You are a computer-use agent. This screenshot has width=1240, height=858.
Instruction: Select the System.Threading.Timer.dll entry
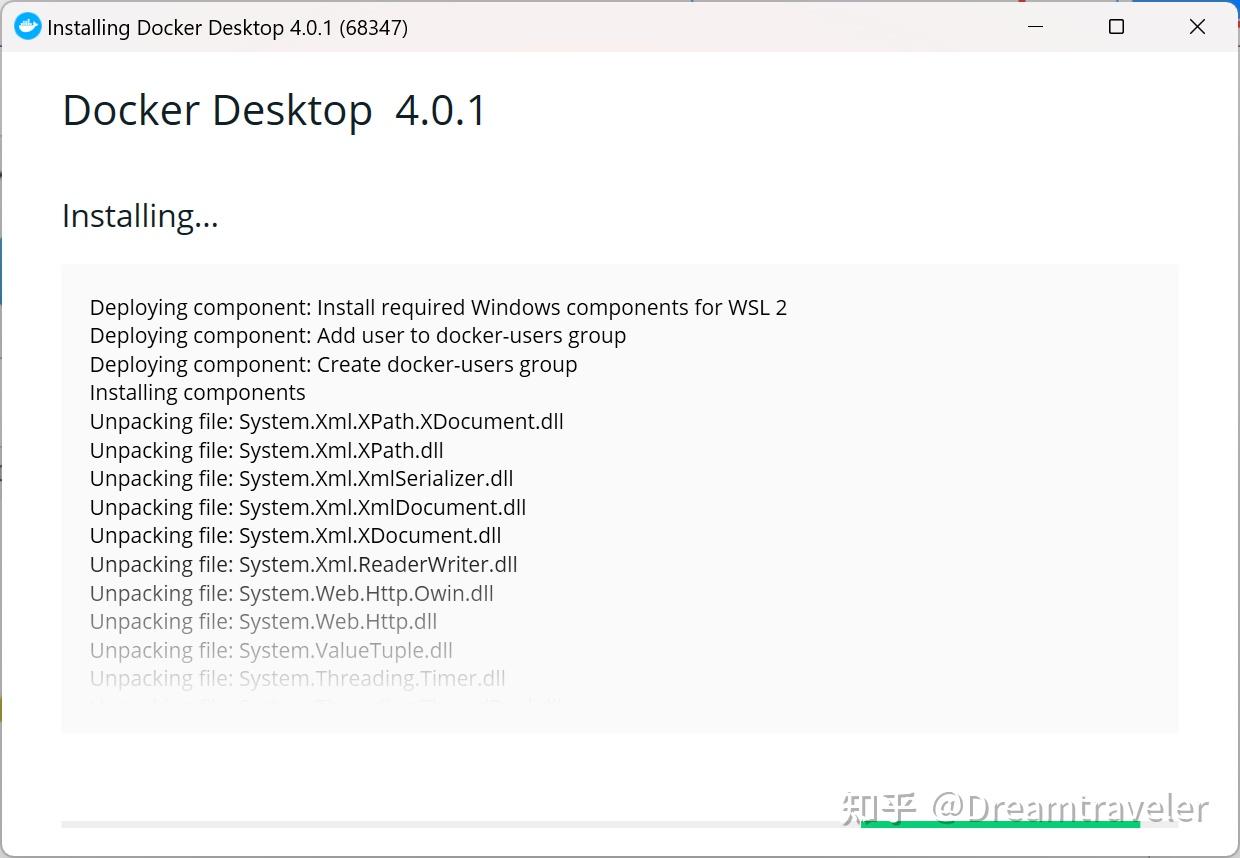click(x=297, y=678)
